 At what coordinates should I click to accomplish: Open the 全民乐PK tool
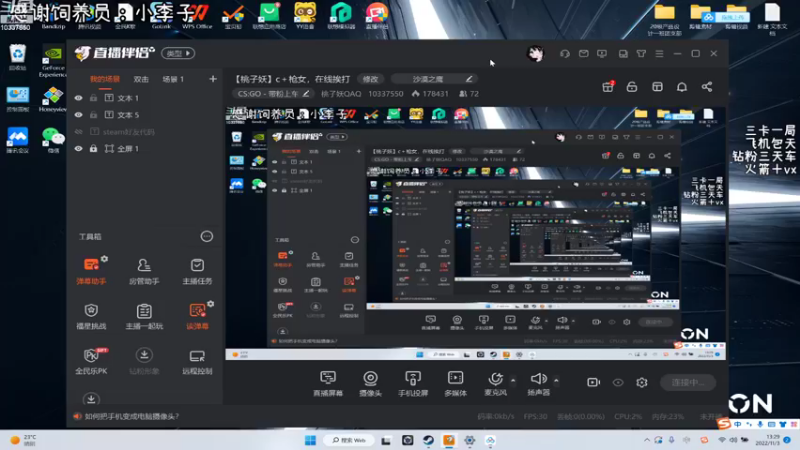(91, 361)
